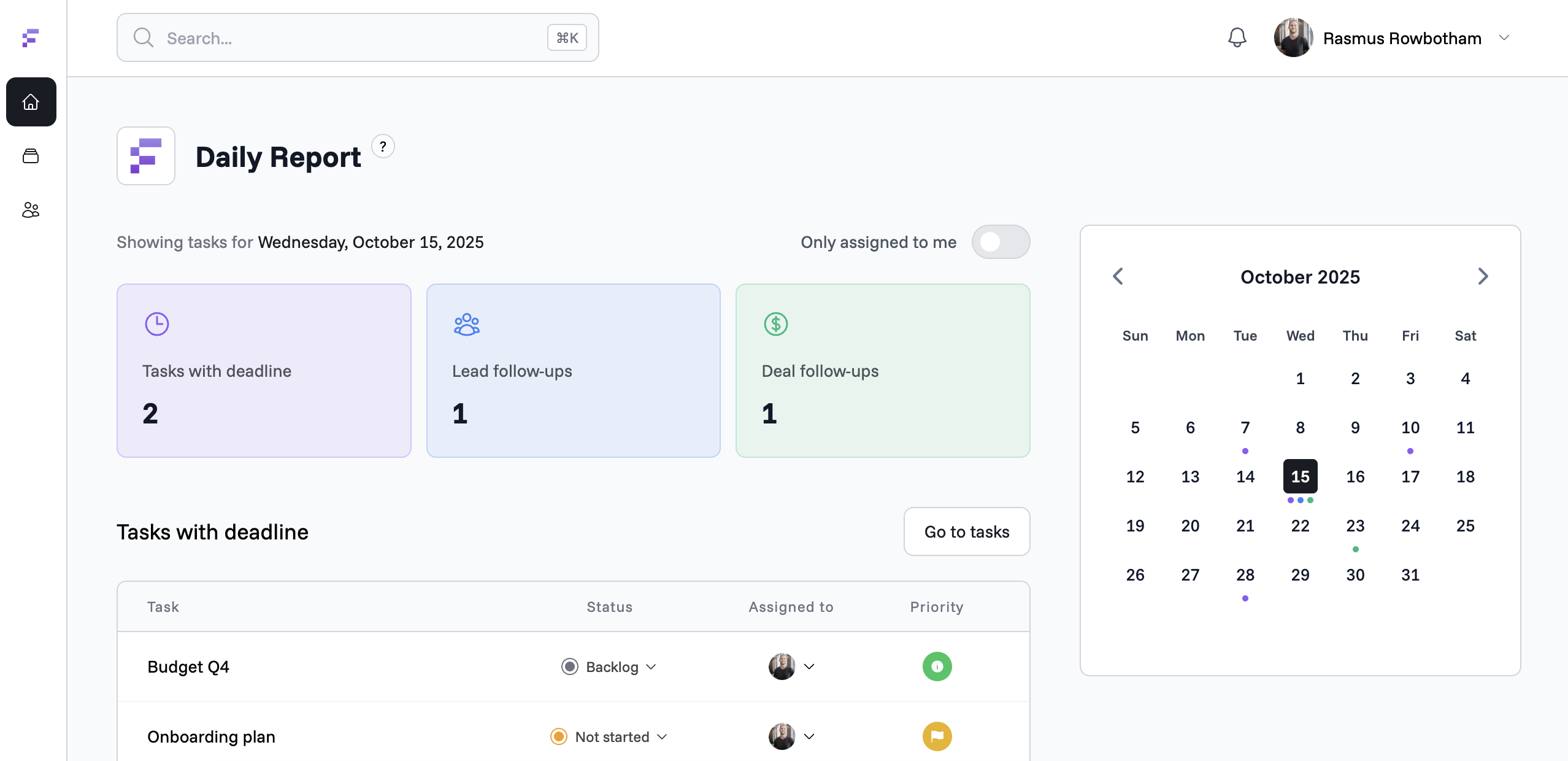Click the yellow flag priority for Onboarding plan
1568x761 pixels.
(x=936, y=736)
